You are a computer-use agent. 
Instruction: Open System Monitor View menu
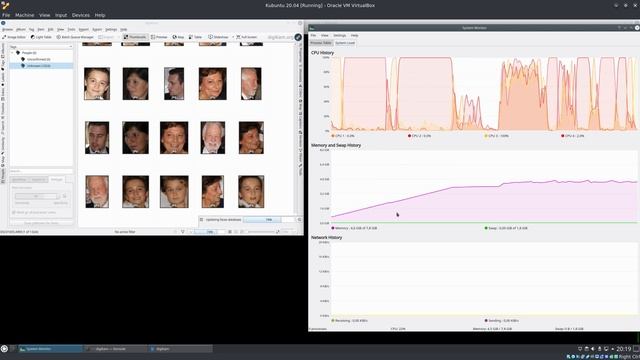coord(324,36)
